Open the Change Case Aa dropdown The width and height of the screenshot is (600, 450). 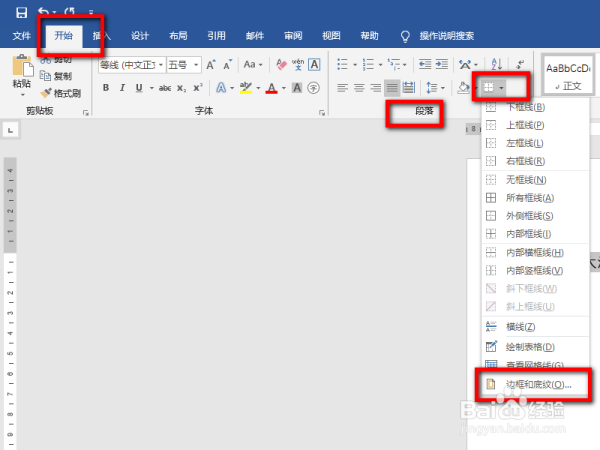point(253,65)
